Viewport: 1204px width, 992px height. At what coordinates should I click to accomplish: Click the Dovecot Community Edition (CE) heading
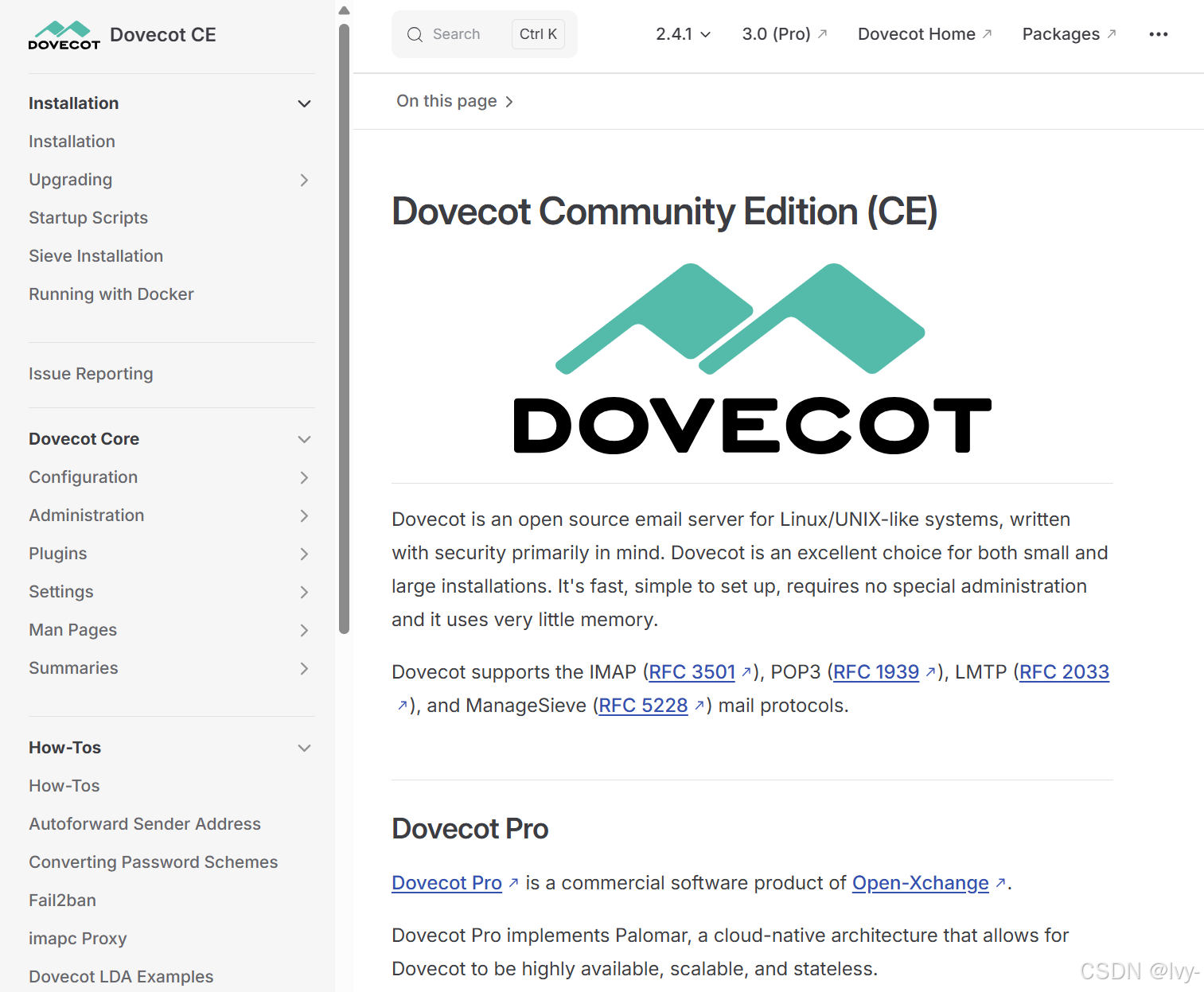point(664,212)
